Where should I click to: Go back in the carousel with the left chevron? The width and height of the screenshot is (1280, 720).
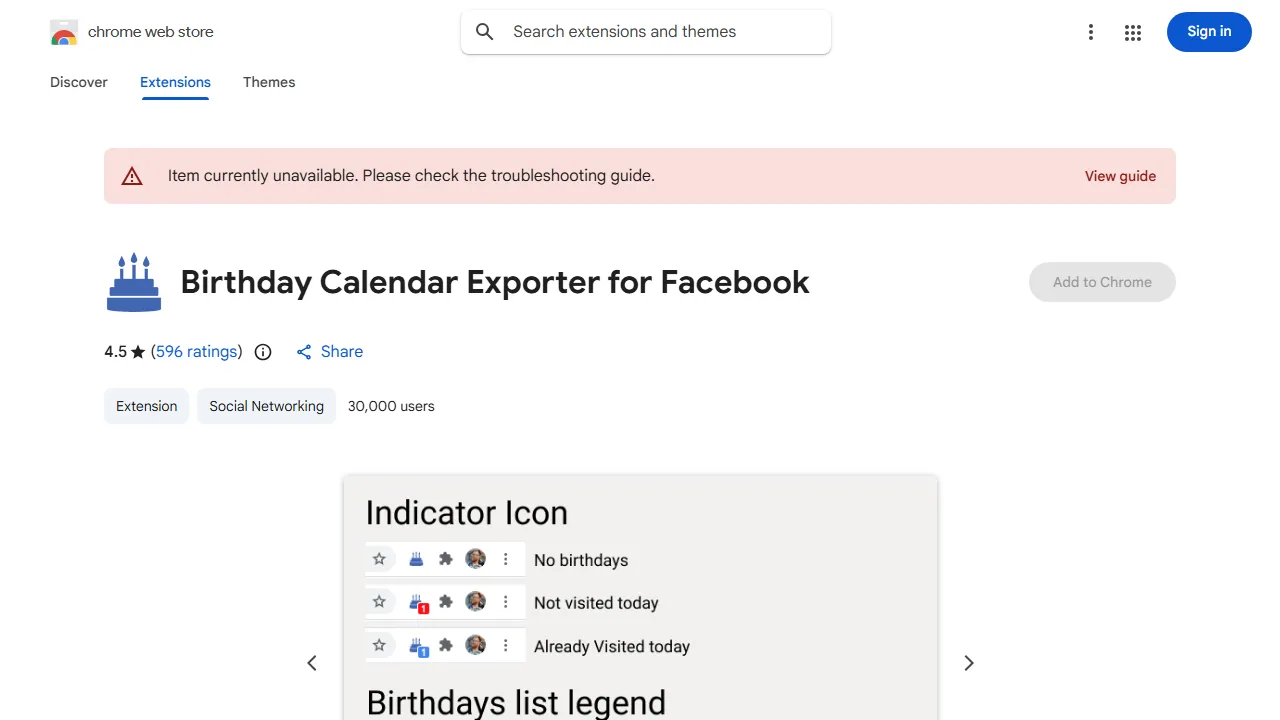click(312, 662)
